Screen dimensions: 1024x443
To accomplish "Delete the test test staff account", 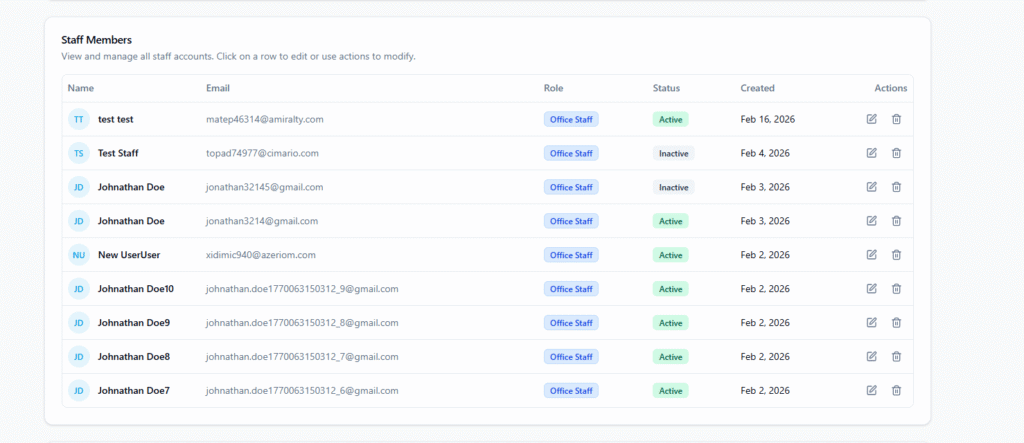I will tap(896, 119).
